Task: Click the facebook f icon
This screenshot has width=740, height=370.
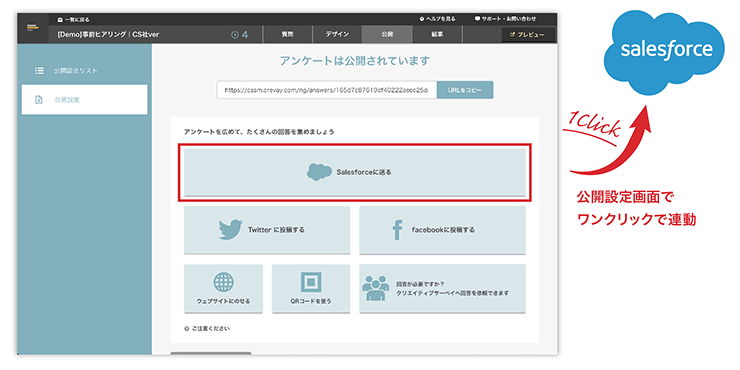Action: pos(397,230)
